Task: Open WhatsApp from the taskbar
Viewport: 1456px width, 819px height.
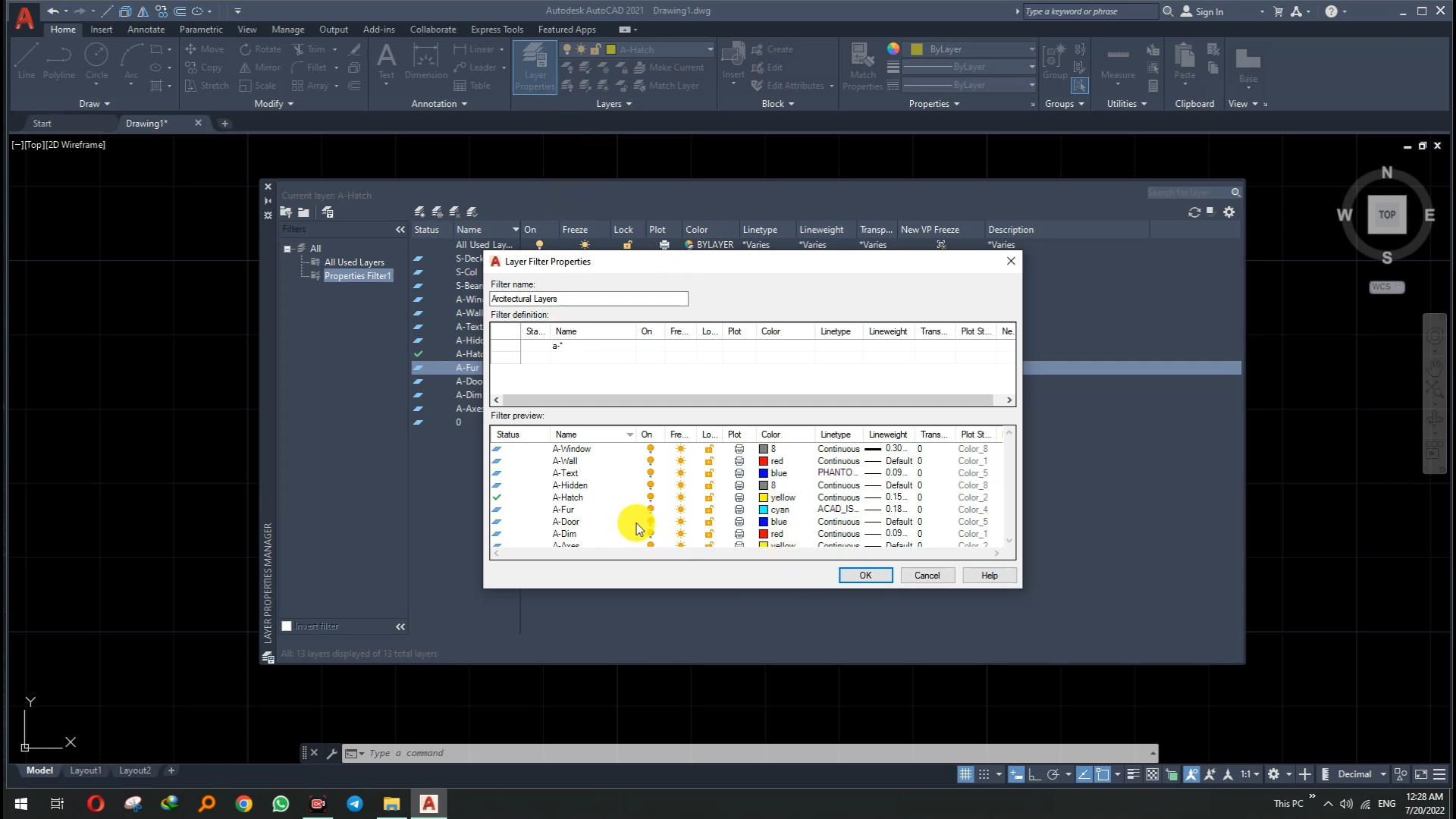Action: coord(281,804)
